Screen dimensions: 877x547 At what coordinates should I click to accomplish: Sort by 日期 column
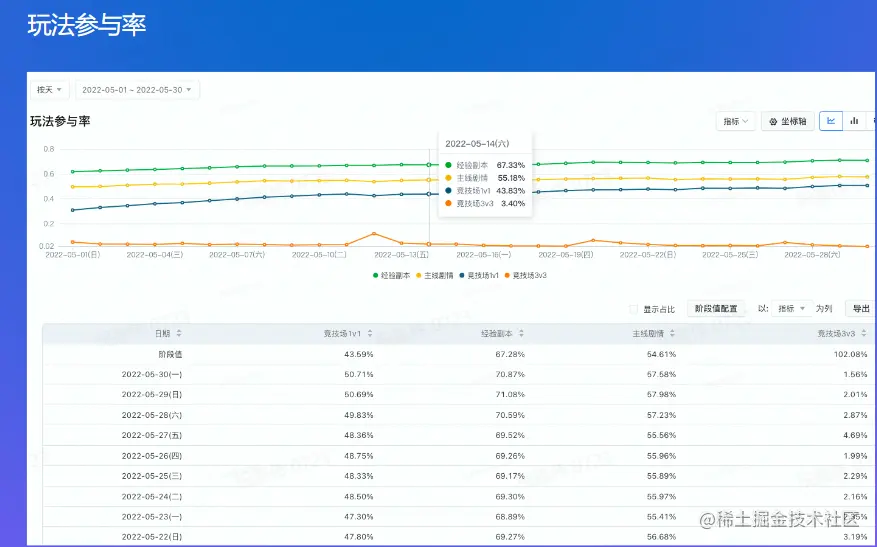pos(179,333)
